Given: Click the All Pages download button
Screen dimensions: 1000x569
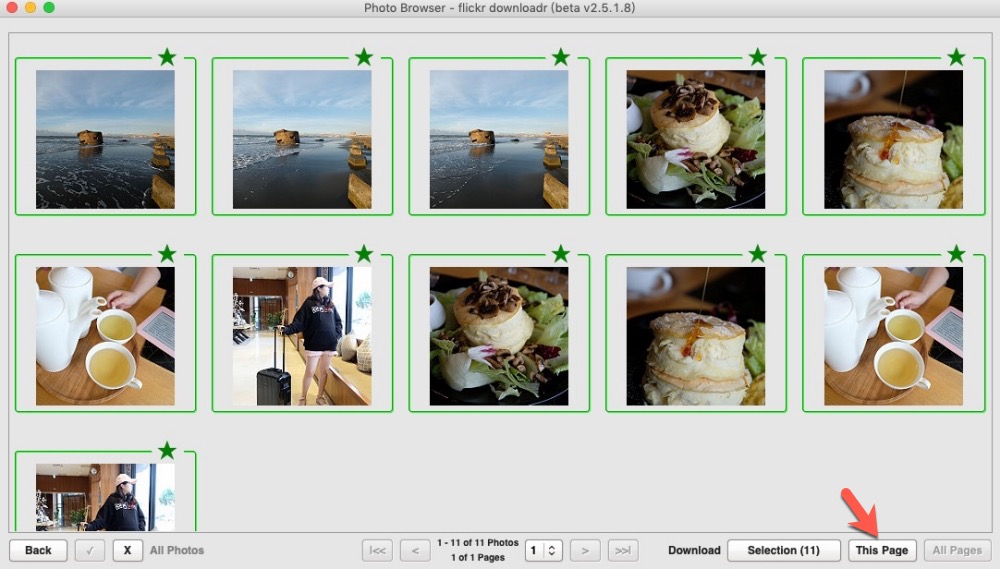Looking at the screenshot, I should coord(957,550).
